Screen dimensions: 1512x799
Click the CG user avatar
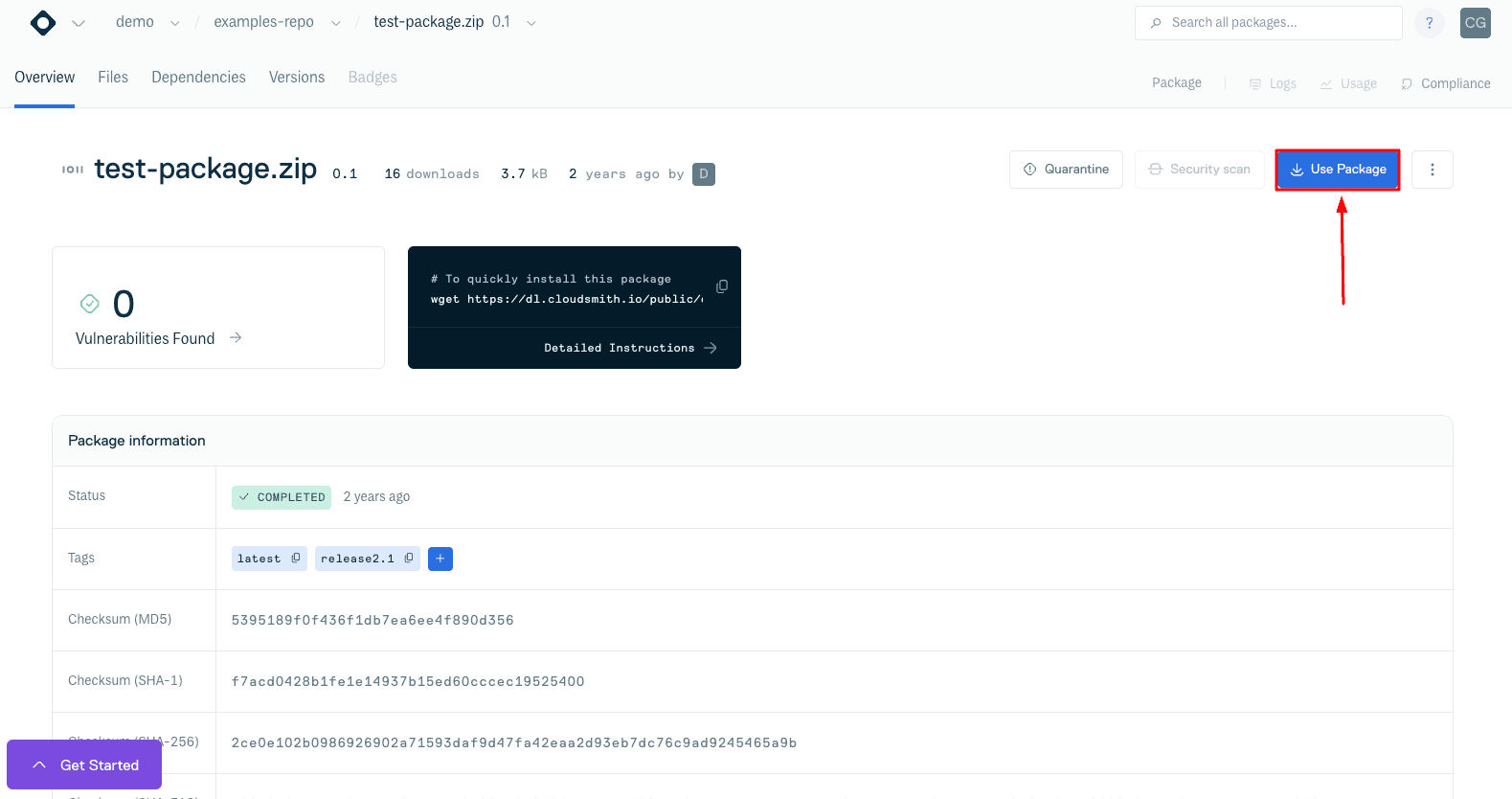pyautogui.click(x=1475, y=23)
